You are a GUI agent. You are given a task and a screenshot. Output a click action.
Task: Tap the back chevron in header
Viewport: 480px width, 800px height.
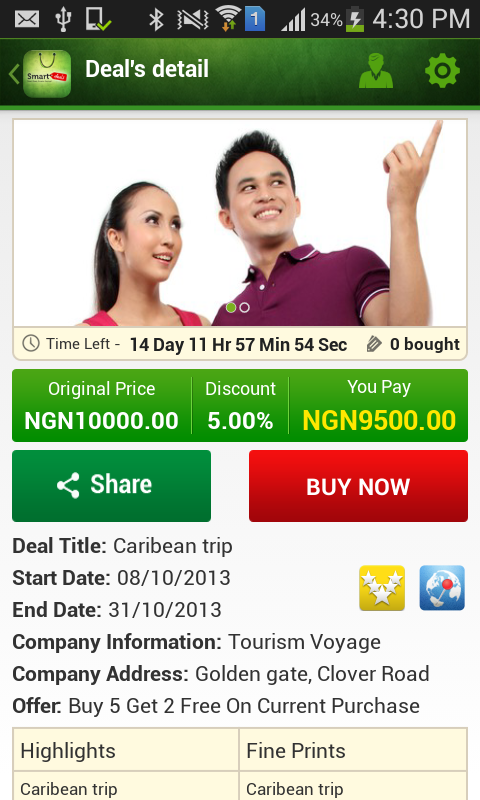click(x=14, y=74)
